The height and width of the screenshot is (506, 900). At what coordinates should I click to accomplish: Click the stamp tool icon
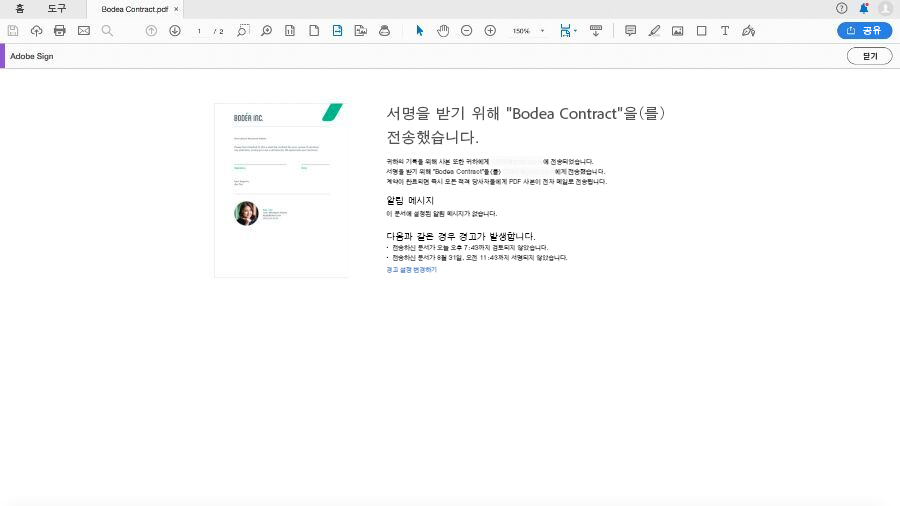(385, 31)
